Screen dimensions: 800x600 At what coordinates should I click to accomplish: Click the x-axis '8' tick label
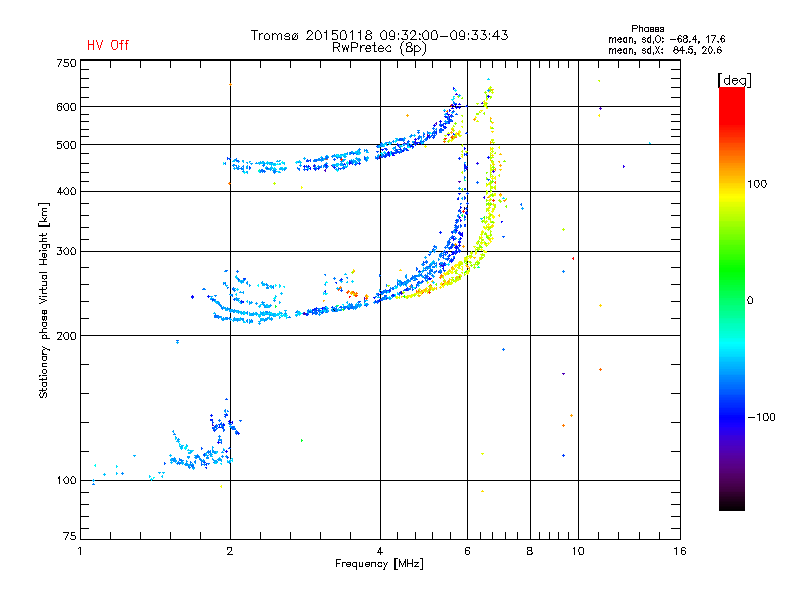point(530,551)
